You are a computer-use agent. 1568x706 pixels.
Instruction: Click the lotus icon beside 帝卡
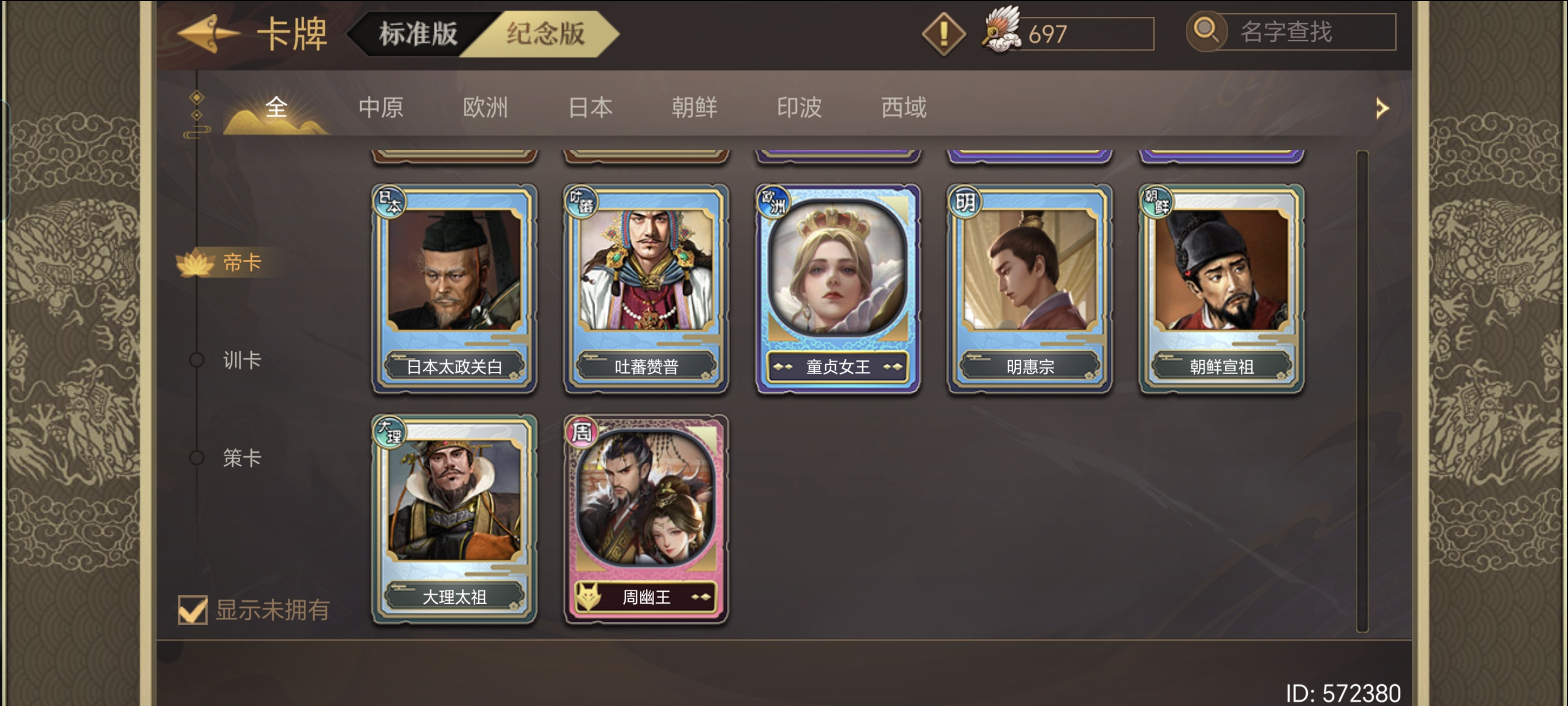click(x=195, y=262)
